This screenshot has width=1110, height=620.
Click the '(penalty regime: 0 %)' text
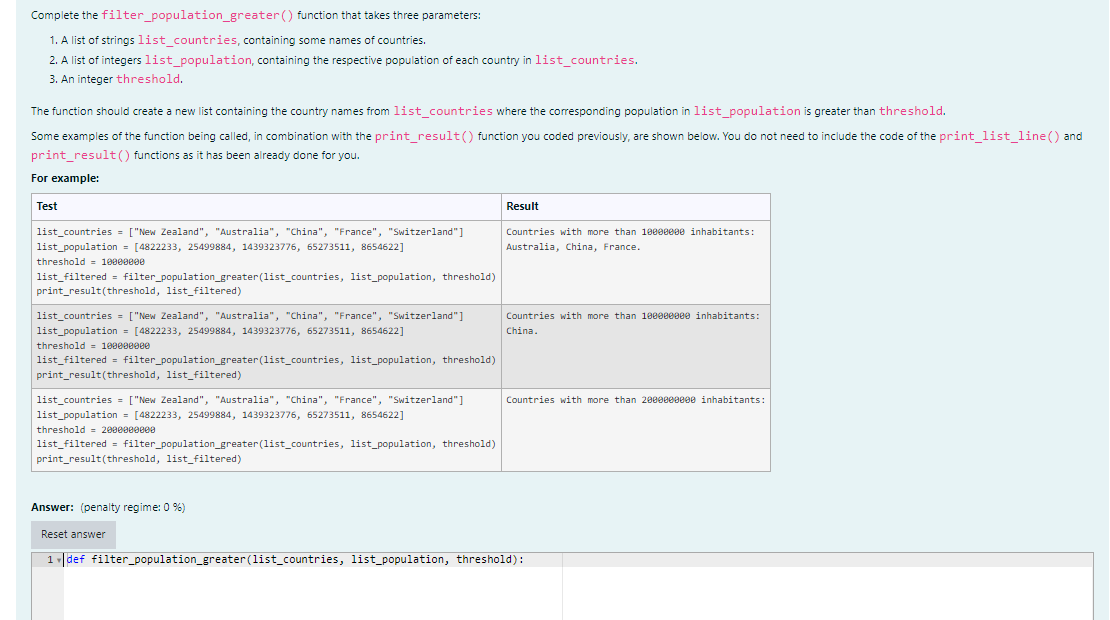tap(133, 507)
